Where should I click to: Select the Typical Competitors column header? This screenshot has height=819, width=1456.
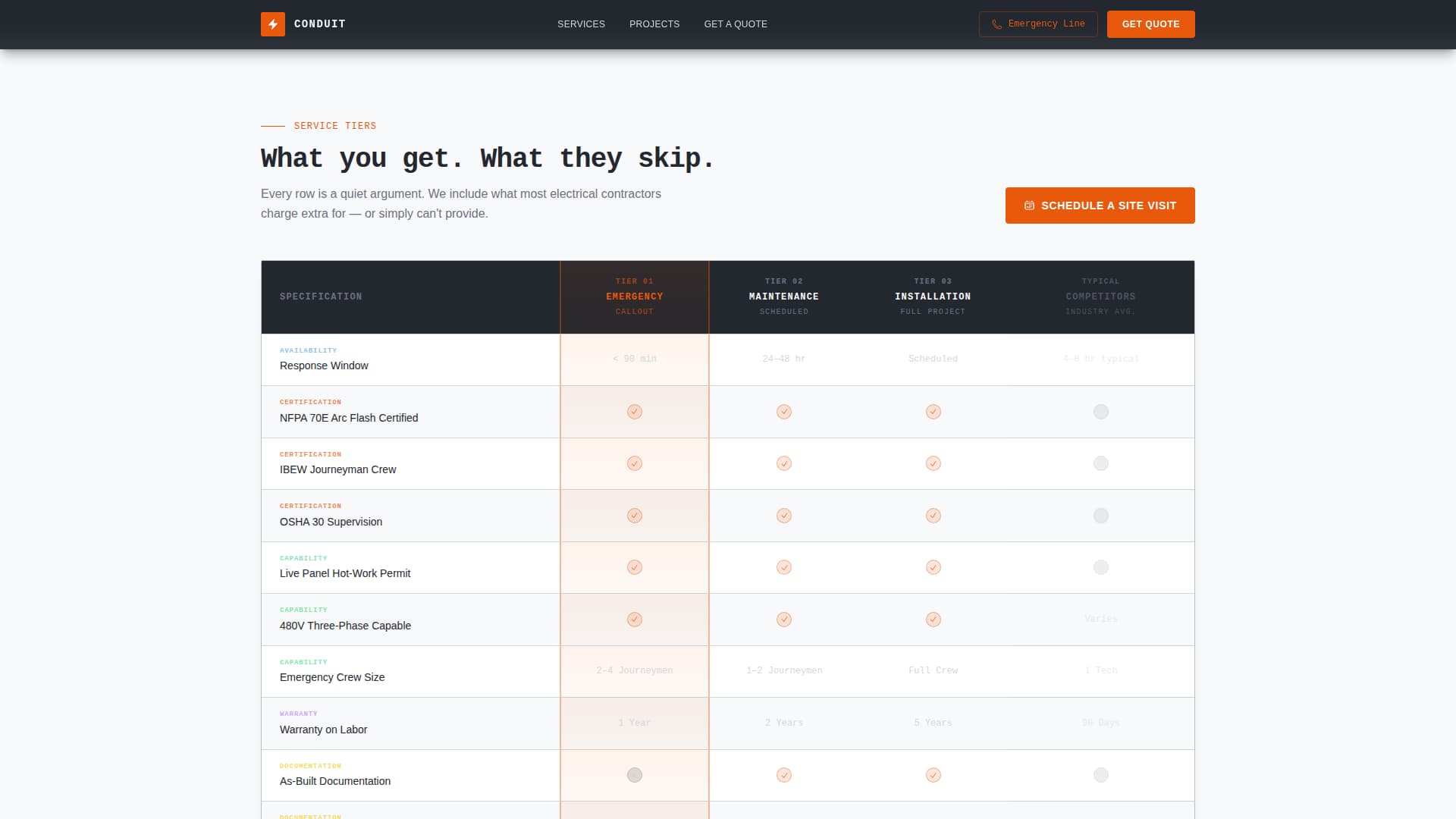point(1100,297)
